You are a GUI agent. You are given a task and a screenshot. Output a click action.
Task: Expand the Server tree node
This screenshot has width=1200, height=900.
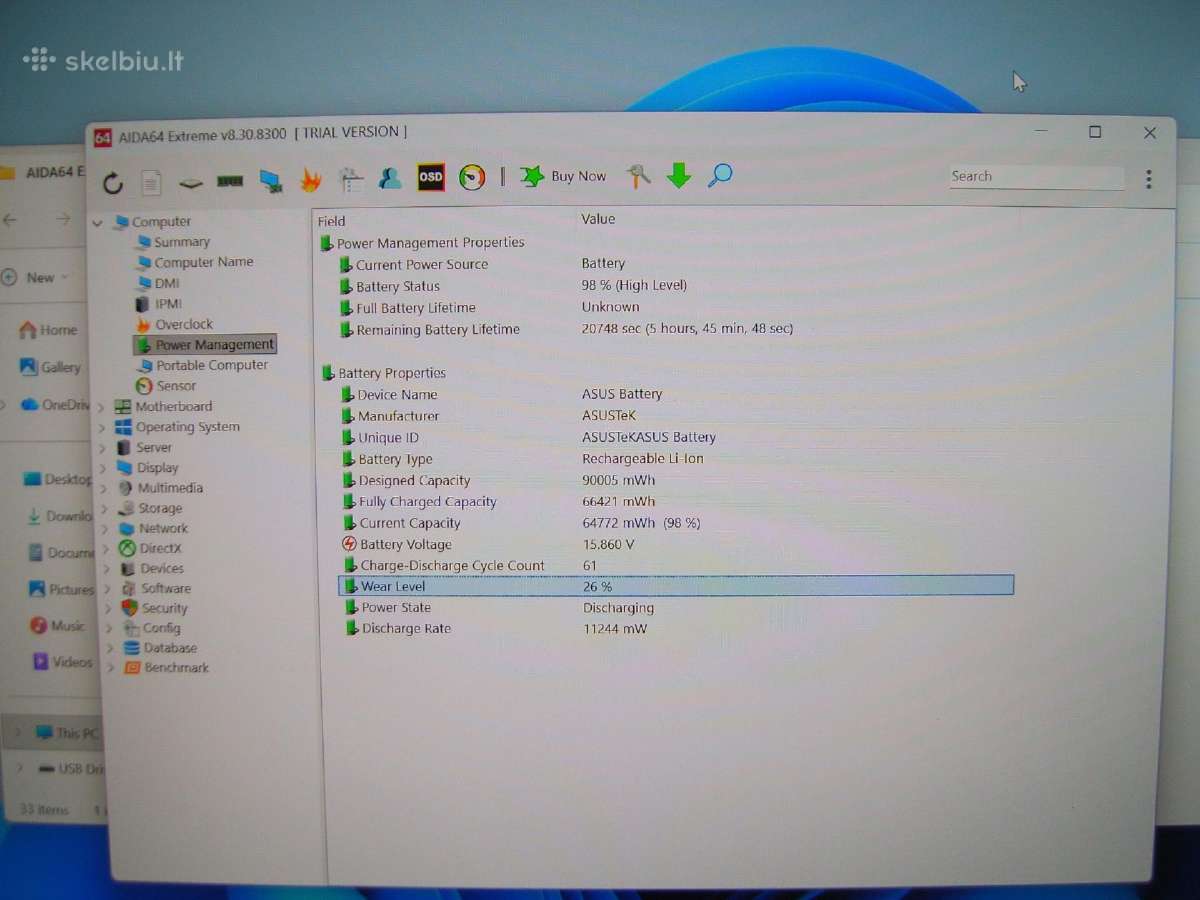102,448
